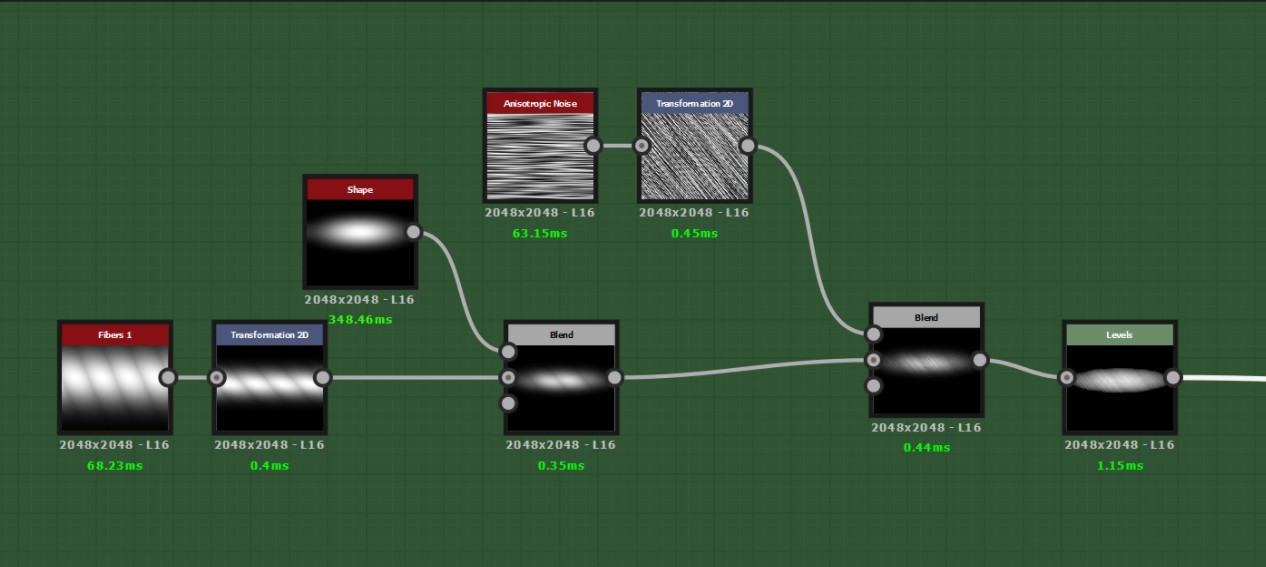Click output port of Transformation 2D showing 0.45ms
Image resolution: width=1266 pixels, height=567 pixels.
coord(747,145)
